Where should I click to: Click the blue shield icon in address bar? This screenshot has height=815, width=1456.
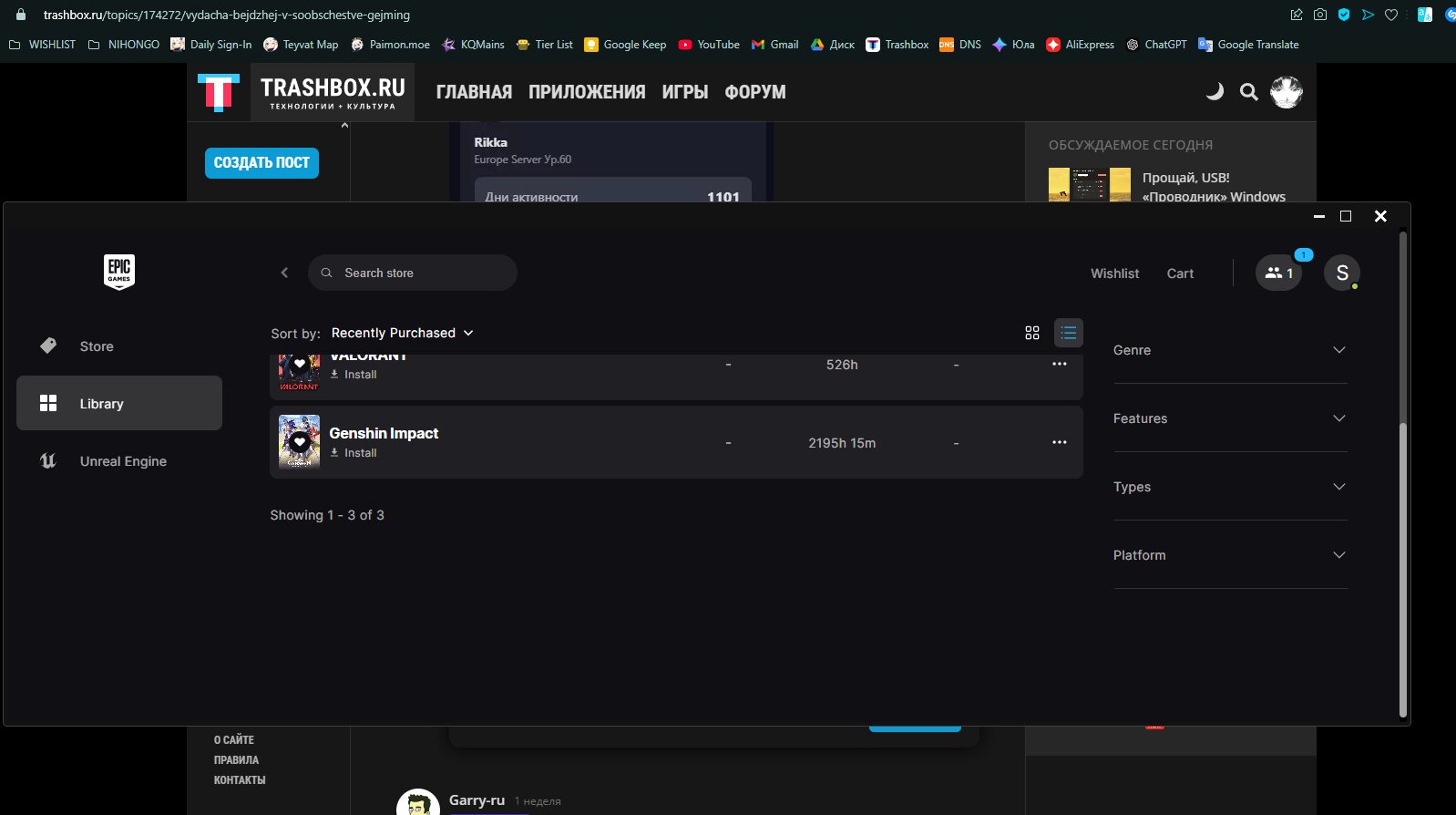pos(1344,15)
